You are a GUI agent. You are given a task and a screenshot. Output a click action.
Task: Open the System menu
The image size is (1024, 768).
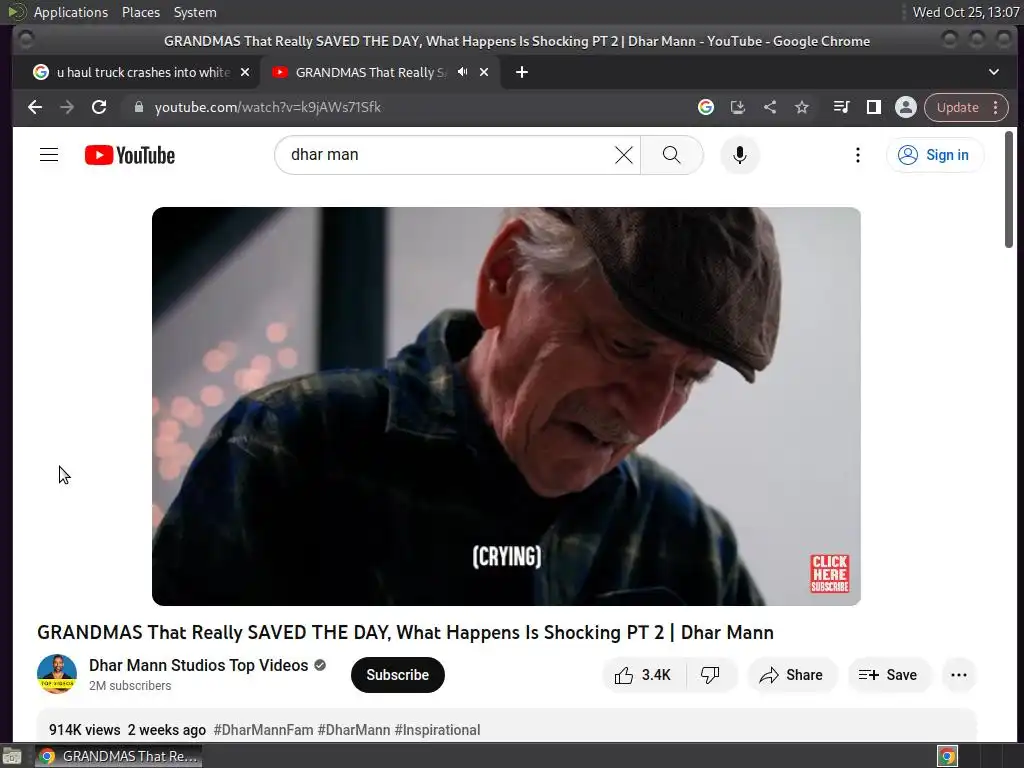coord(195,12)
